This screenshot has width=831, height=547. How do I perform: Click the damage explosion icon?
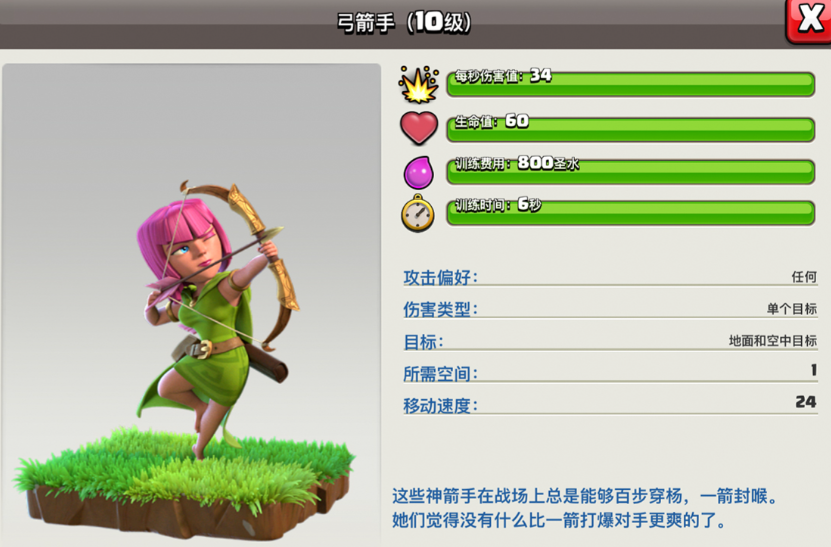pos(419,85)
